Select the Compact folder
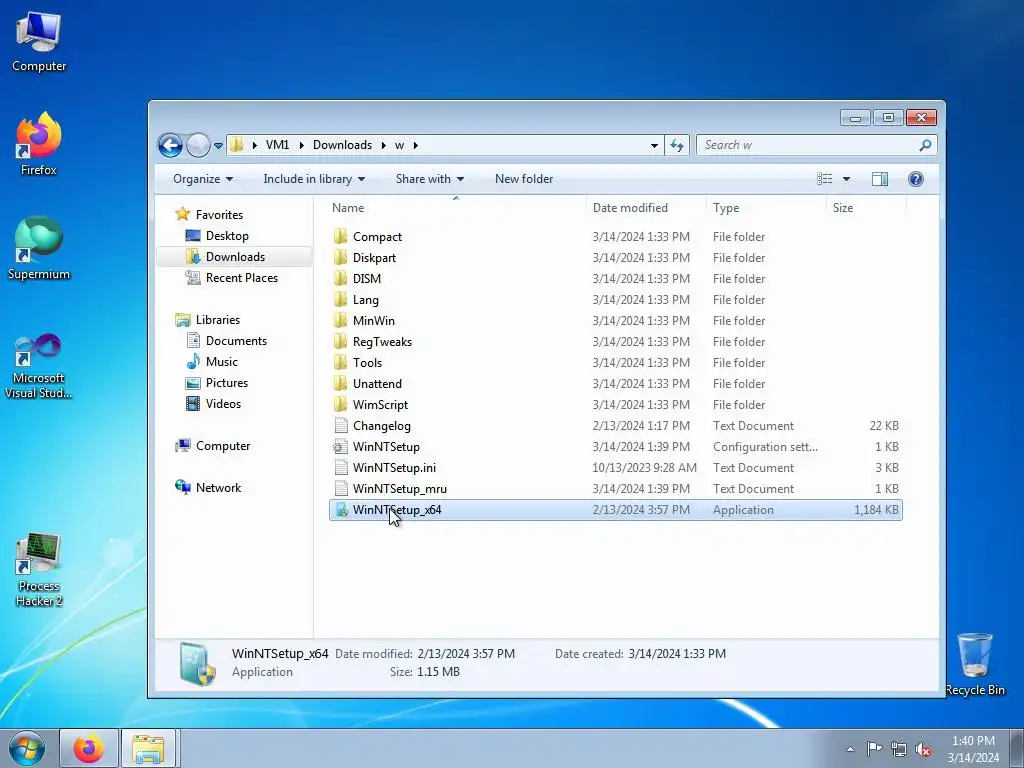The image size is (1024, 768). point(615,236)
